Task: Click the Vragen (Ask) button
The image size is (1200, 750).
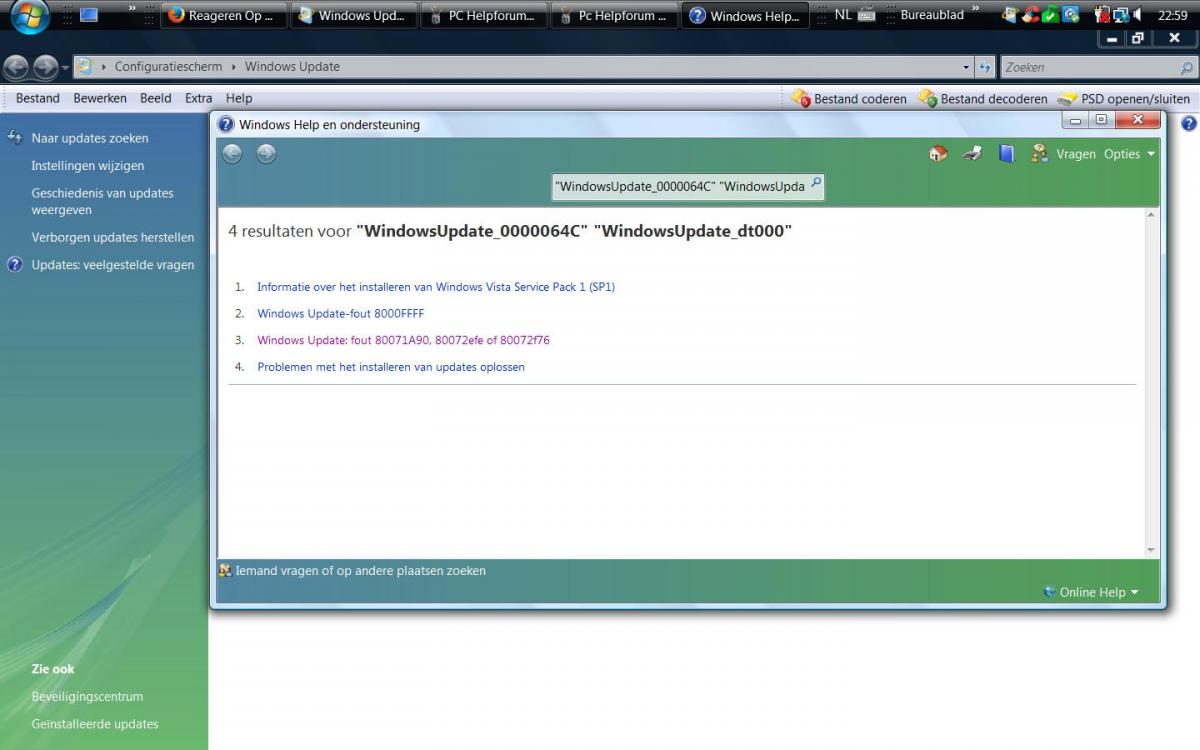Action: tap(1064, 154)
